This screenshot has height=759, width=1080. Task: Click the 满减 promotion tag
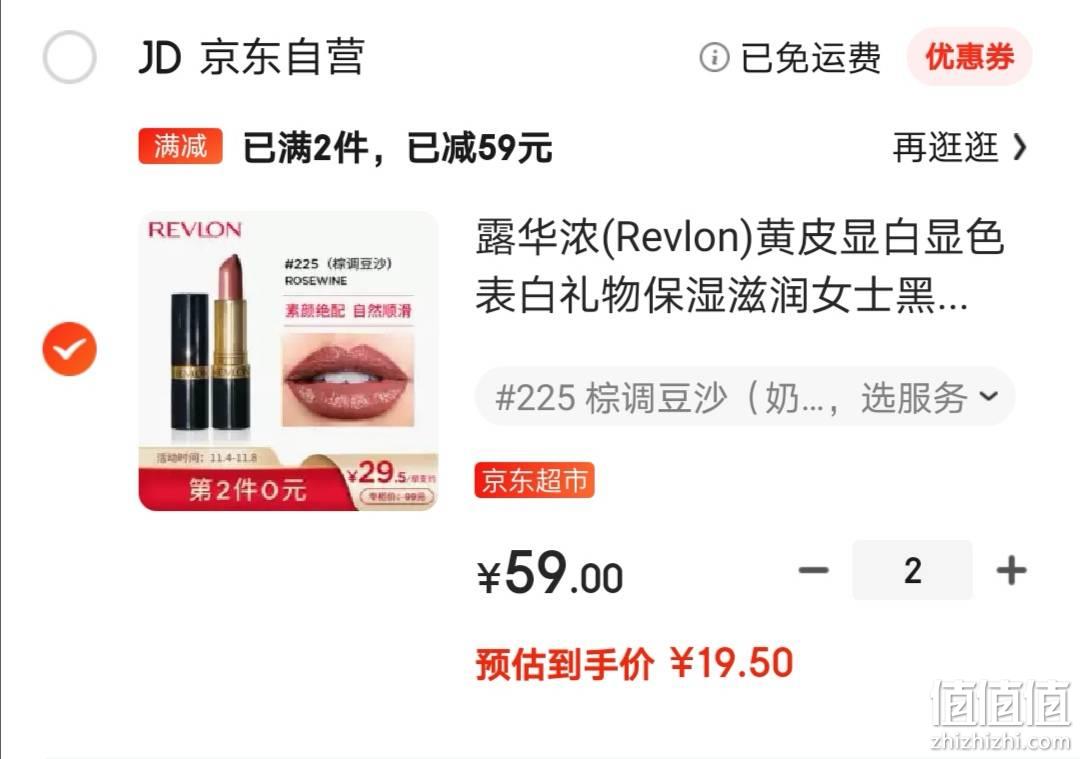180,146
